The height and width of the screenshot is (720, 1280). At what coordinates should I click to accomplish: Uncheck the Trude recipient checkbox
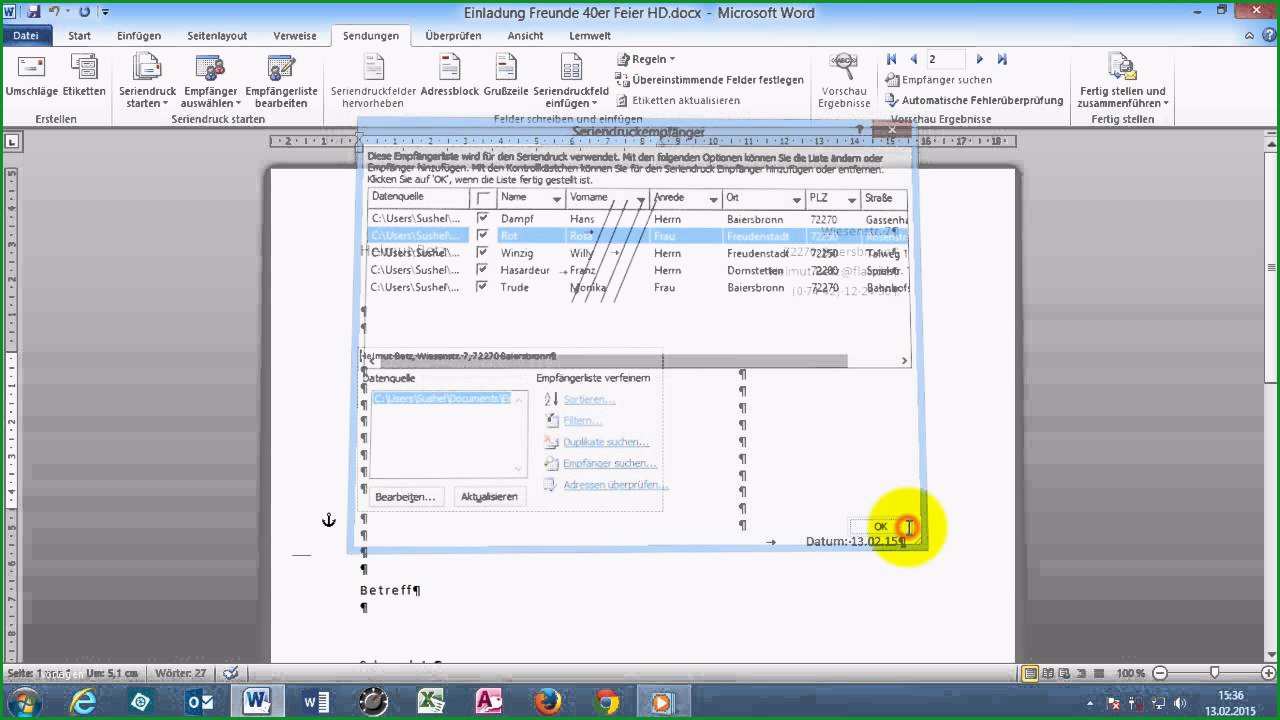click(483, 287)
